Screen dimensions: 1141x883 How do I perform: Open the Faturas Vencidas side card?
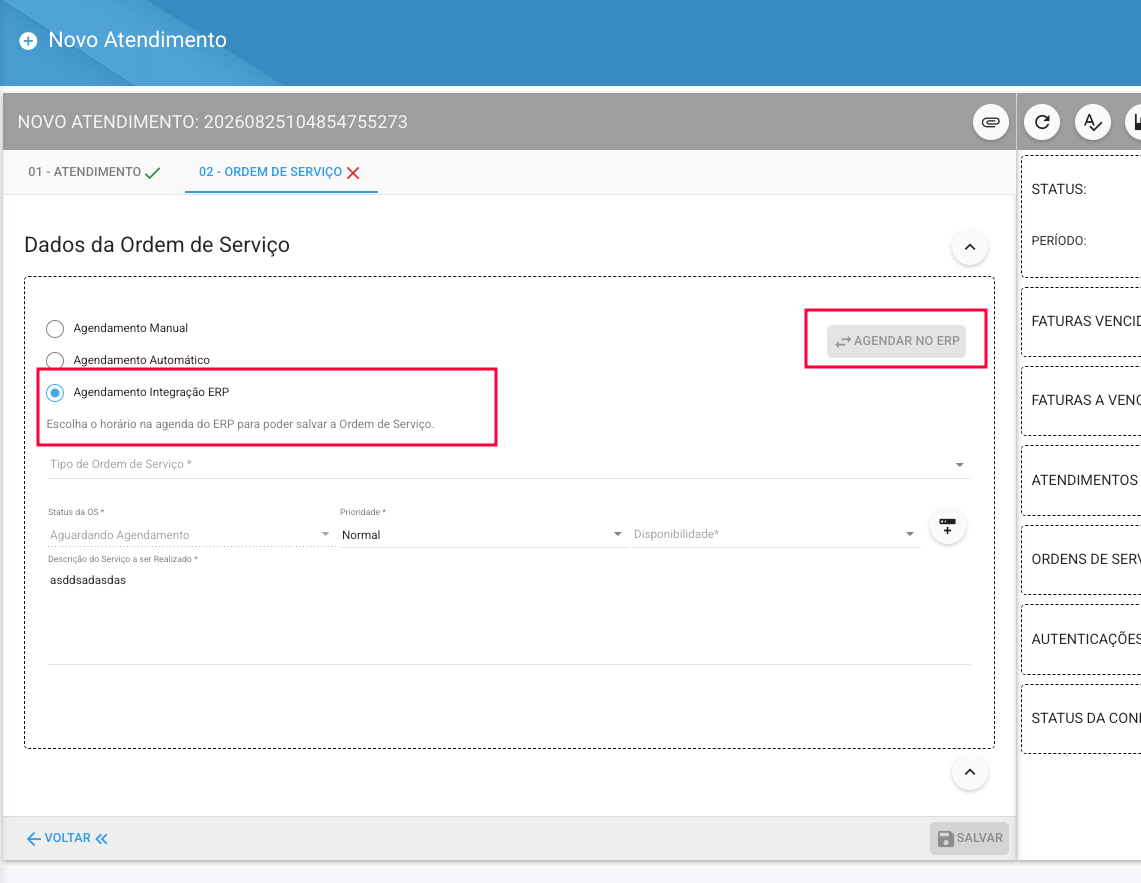1081,322
